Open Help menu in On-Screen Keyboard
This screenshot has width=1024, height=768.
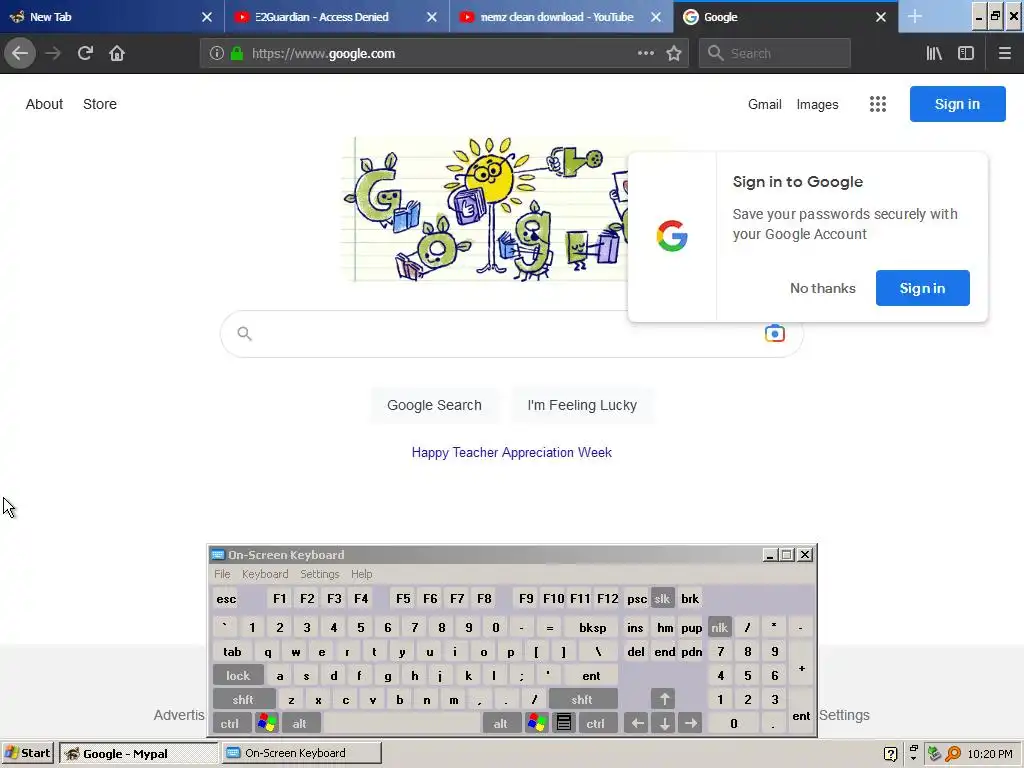click(x=362, y=574)
